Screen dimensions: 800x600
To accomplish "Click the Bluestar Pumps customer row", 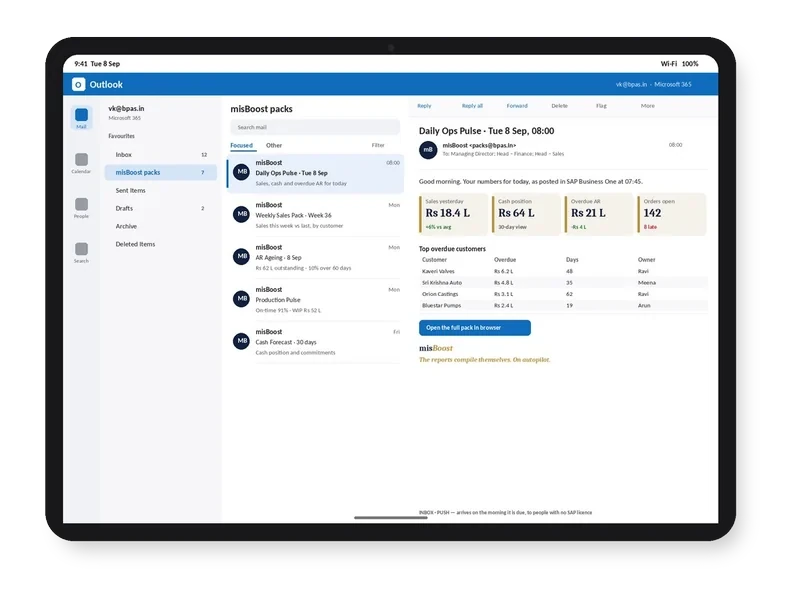I will click(563, 306).
